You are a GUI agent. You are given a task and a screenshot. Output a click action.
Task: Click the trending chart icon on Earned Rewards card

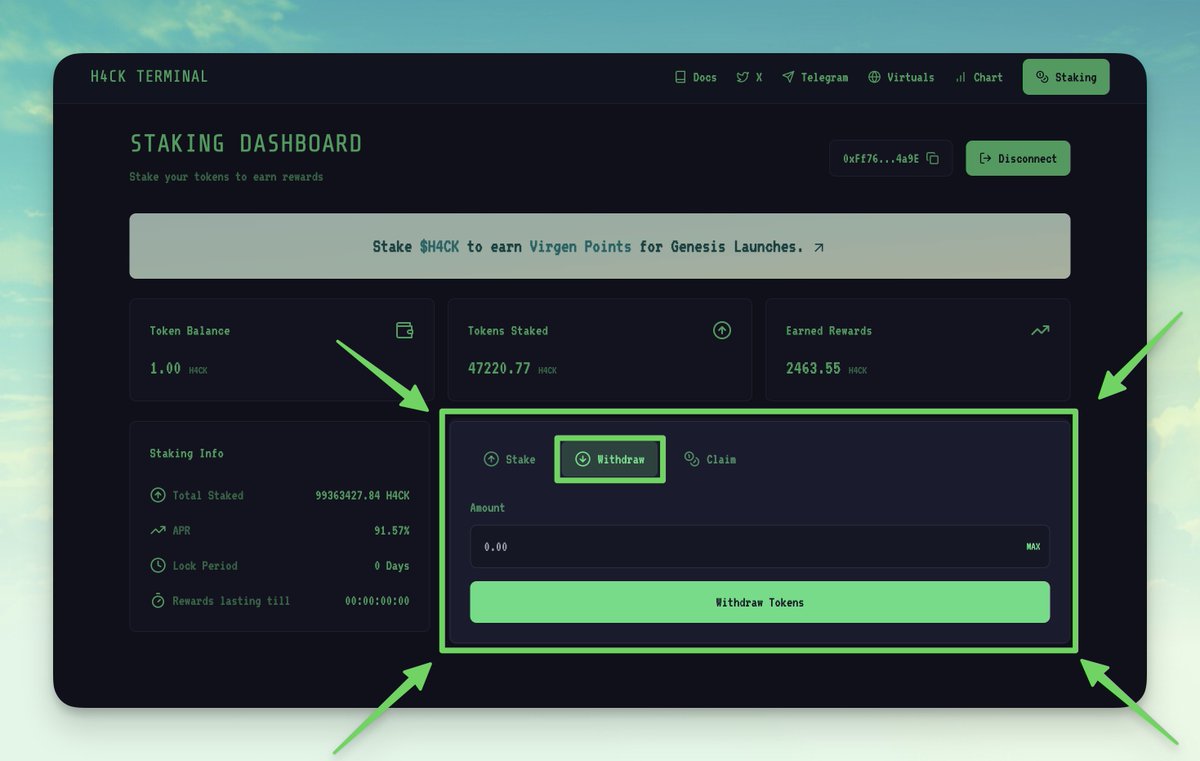coord(1040,330)
